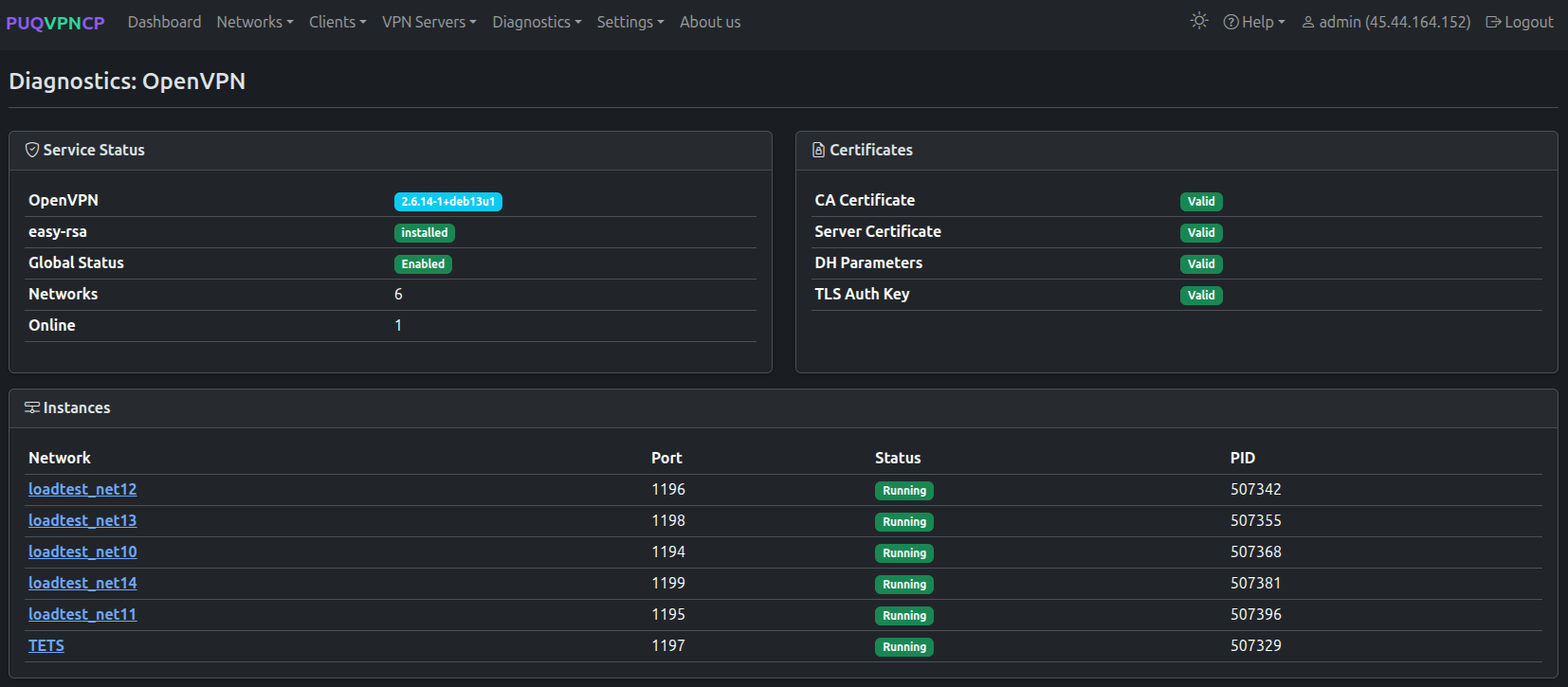Expand the Diagnostics dropdown menu

coord(537,22)
